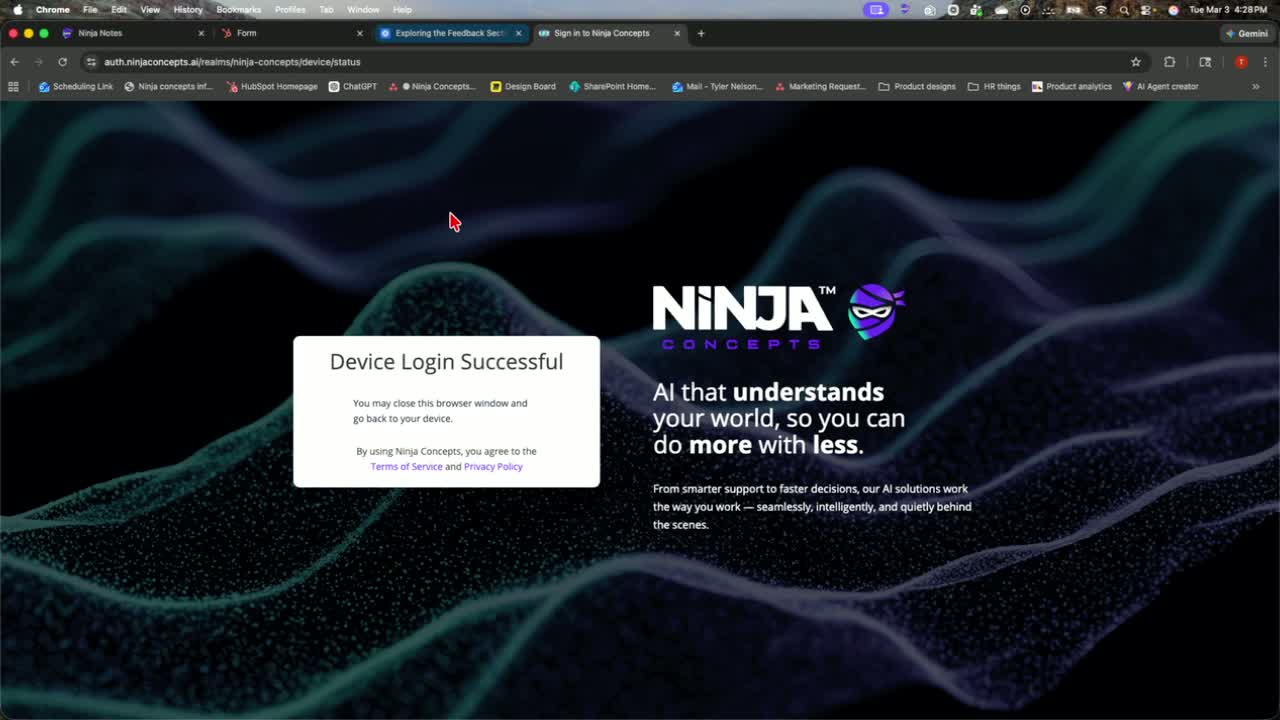This screenshot has width=1280, height=720.
Task: Go back using the browser back arrow
Action: (14, 62)
